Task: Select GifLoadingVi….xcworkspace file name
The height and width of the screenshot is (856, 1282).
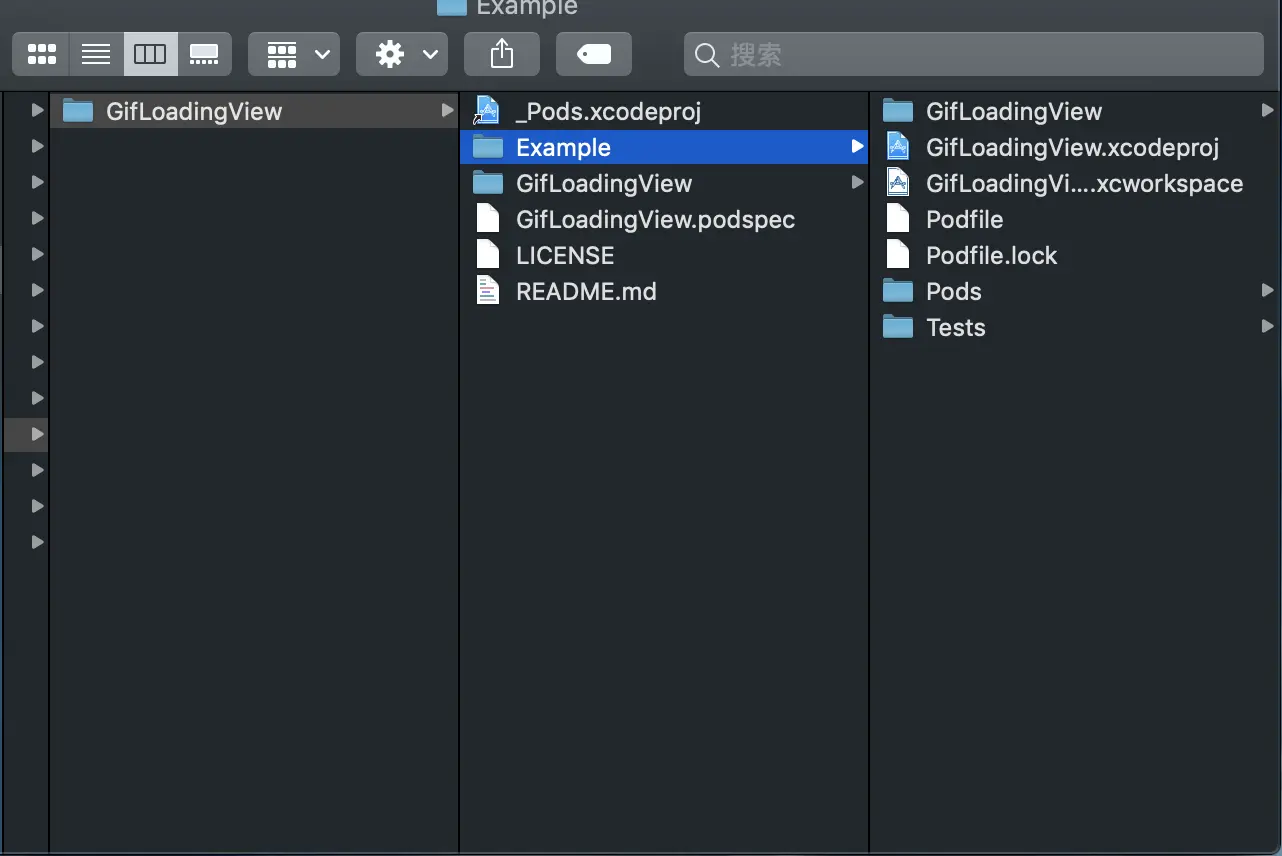Action: point(1084,183)
